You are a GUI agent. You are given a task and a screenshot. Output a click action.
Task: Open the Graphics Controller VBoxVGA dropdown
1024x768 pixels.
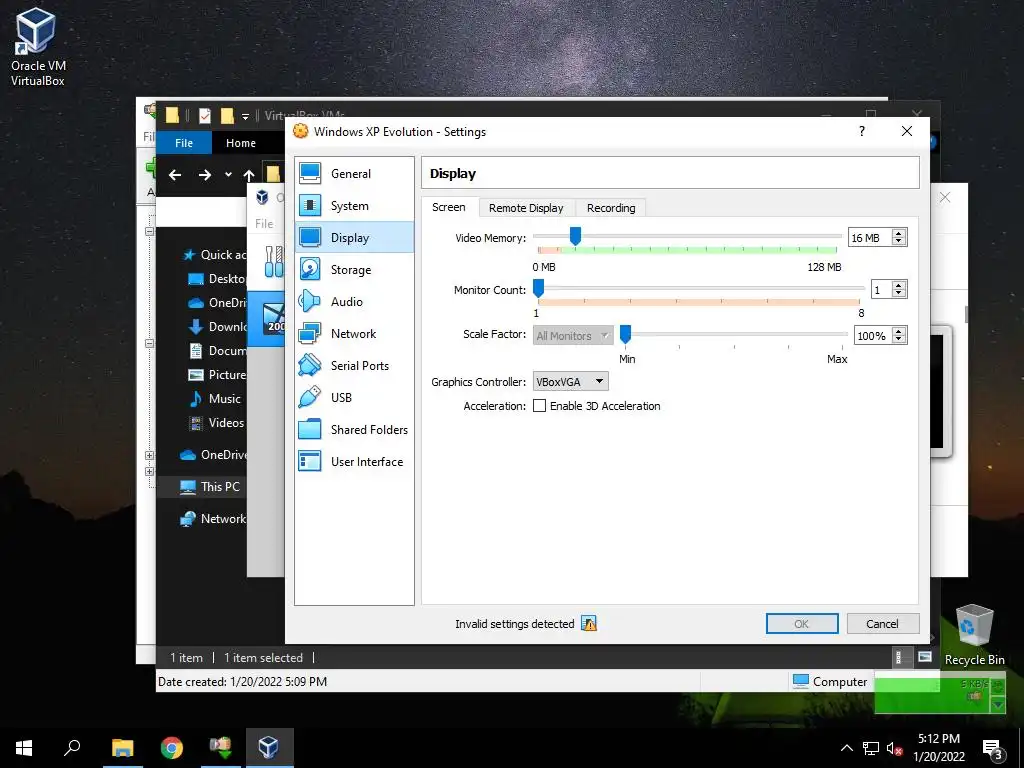tap(571, 381)
